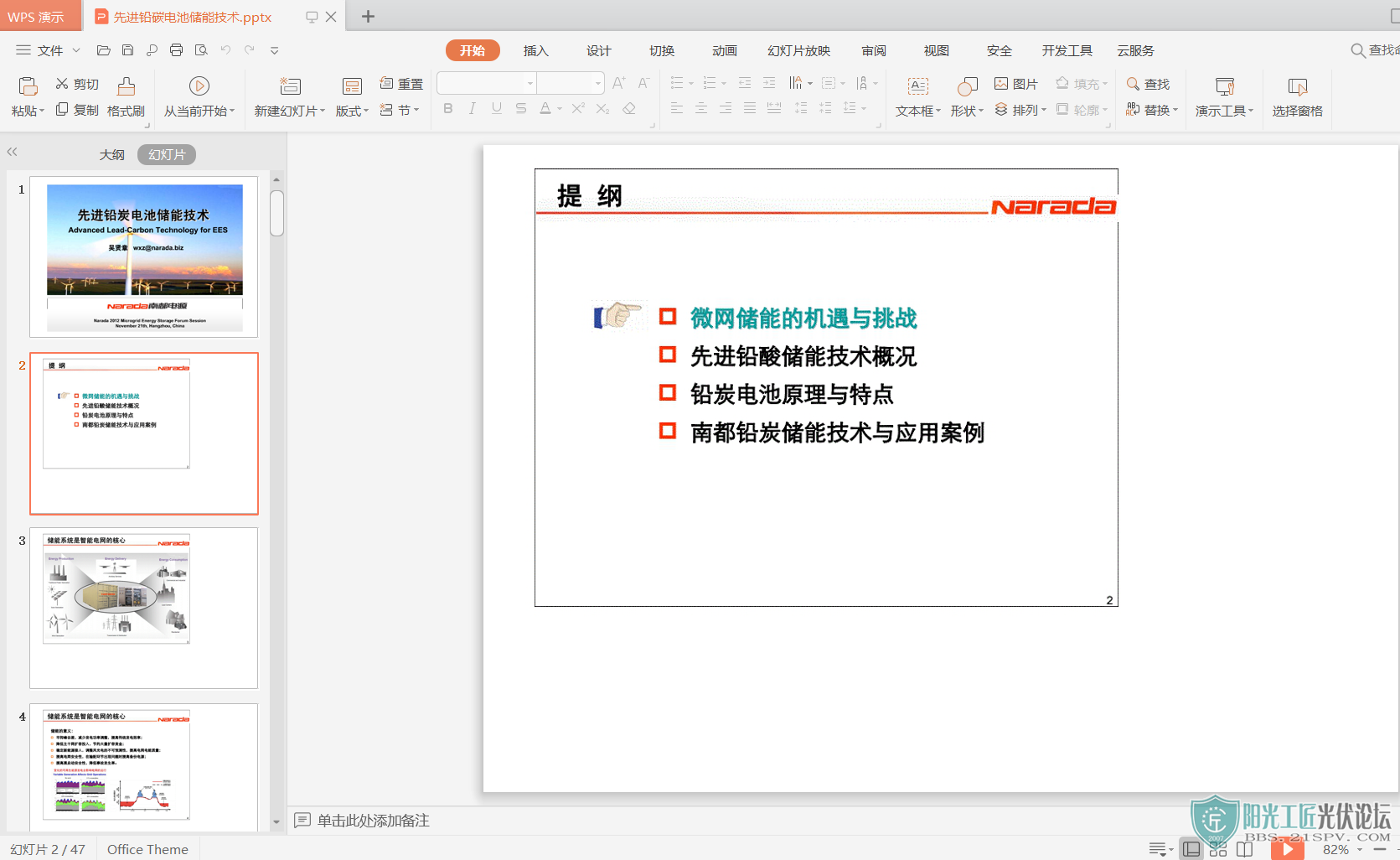Open the Insert (插入) tab
The image size is (1400, 860).
click(535, 50)
